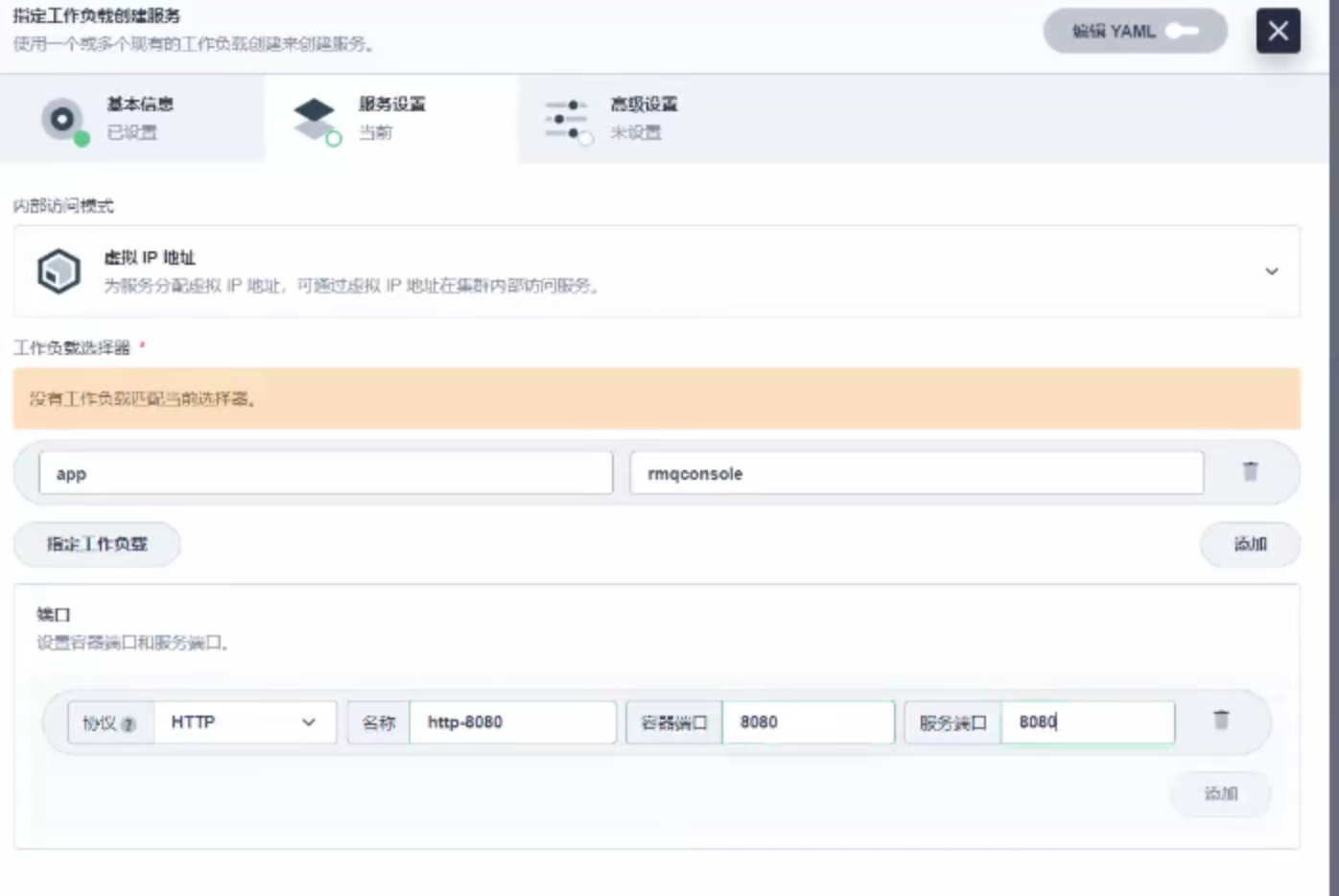Viewport: 1339px width, 896px height.
Task: Go to the 高级设置 step tab
Action: coord(643,119)
